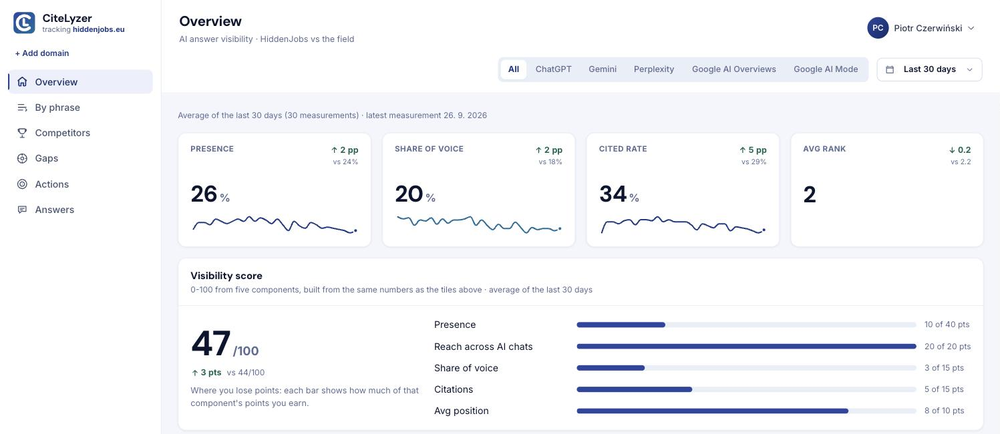Click the '↓ 0.2' avg rank change
Image resolution: width=1000 pixels, height=434 pixels.
coord(959,150)
